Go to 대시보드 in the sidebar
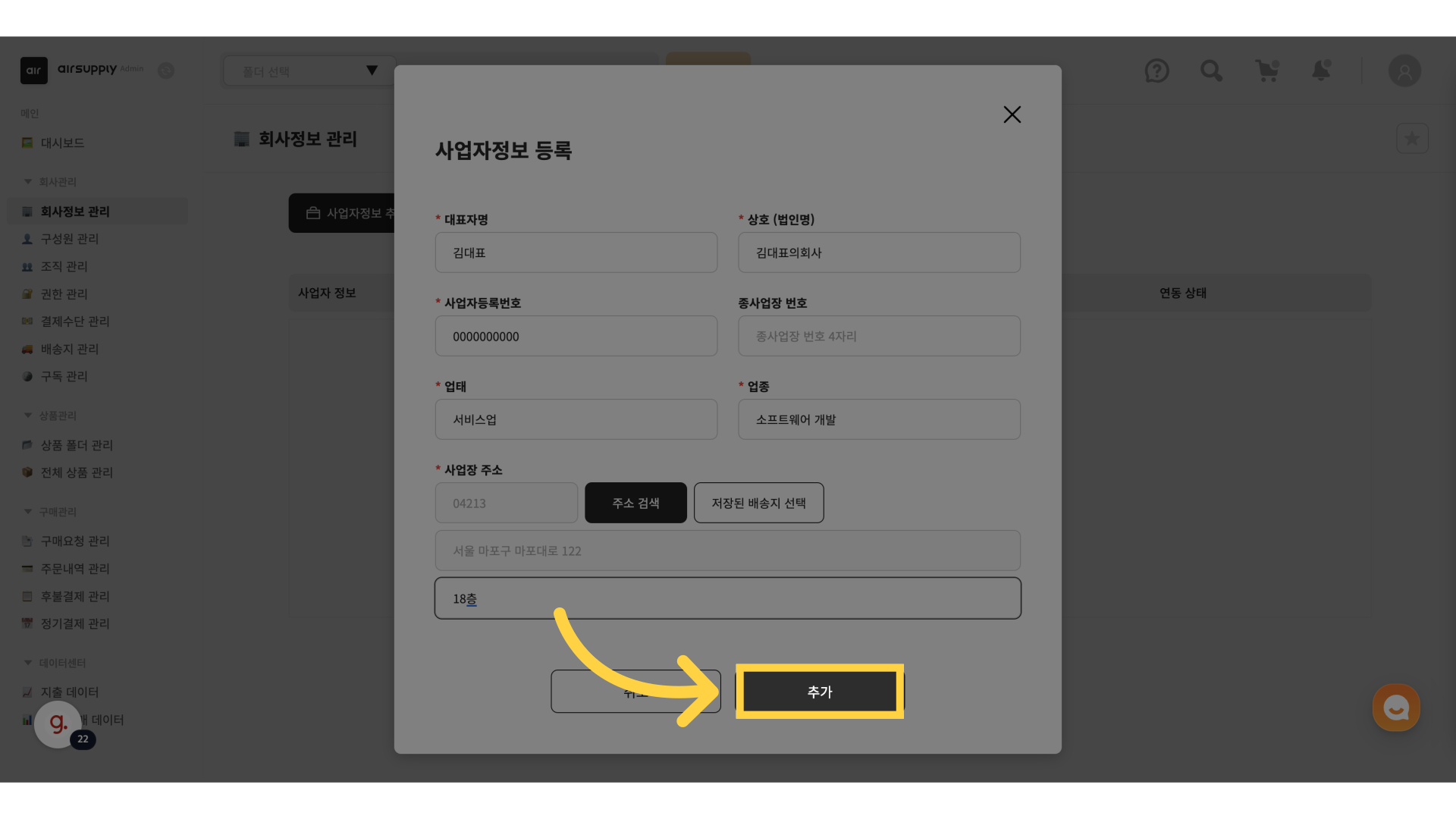The height and width of the screenshot is (819, 1456). [x=62, y=143]
